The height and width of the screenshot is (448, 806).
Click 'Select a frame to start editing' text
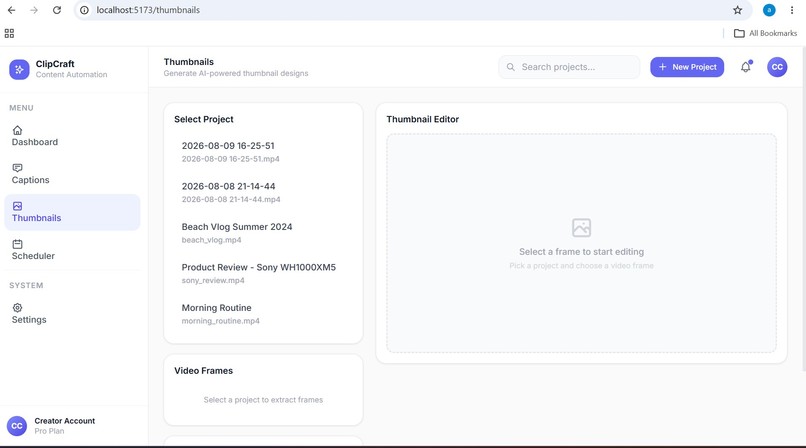(581, 252)
